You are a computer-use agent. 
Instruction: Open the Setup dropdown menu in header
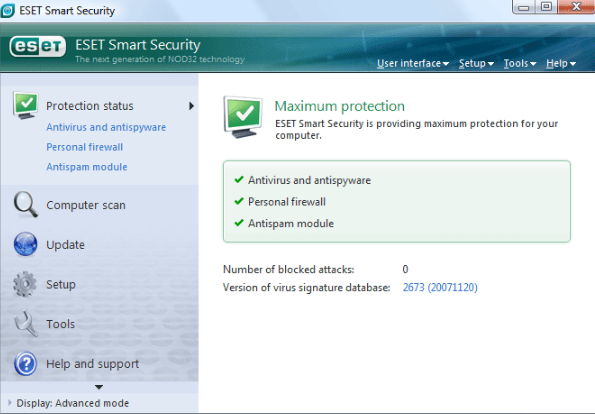pyautogui.click(x=476, y=63)
